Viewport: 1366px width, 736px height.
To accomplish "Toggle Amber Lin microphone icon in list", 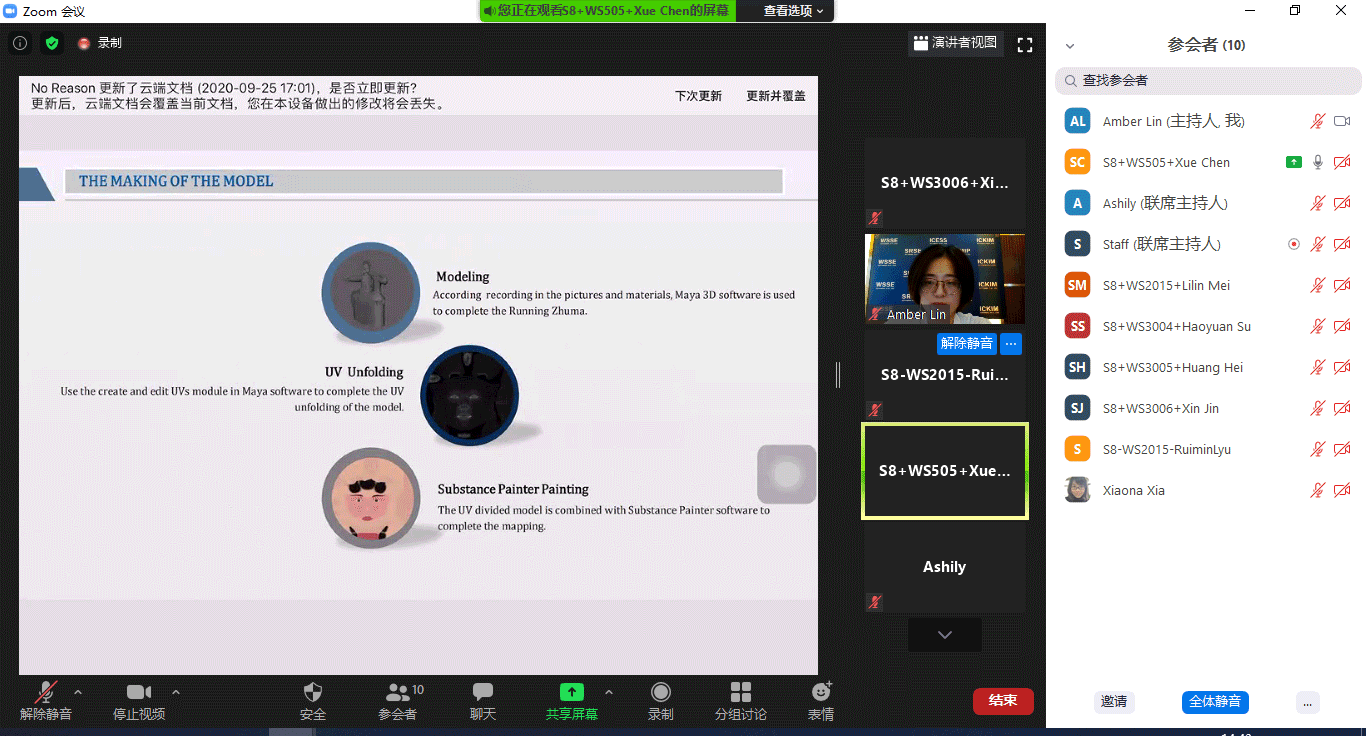I will tap(1318, 121).
